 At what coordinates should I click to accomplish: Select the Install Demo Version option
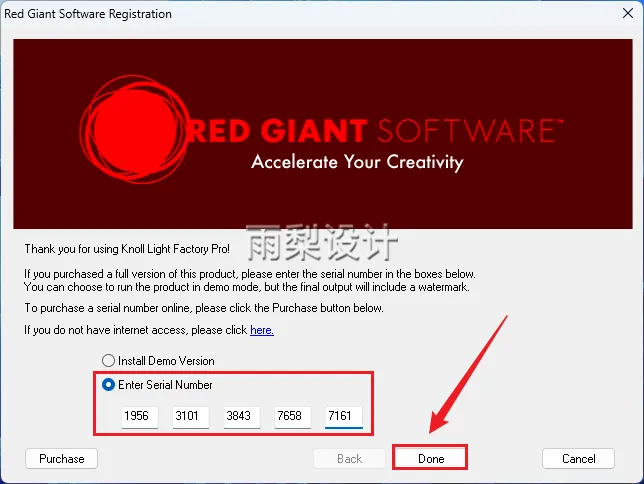pyautogui.click(x=158, y=361)
